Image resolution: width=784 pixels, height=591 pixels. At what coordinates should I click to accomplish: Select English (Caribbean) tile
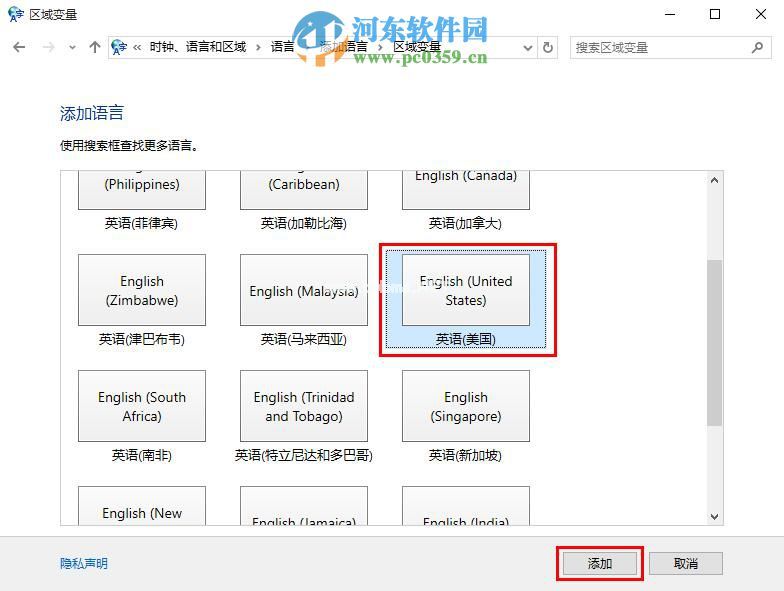pos(304,190)
